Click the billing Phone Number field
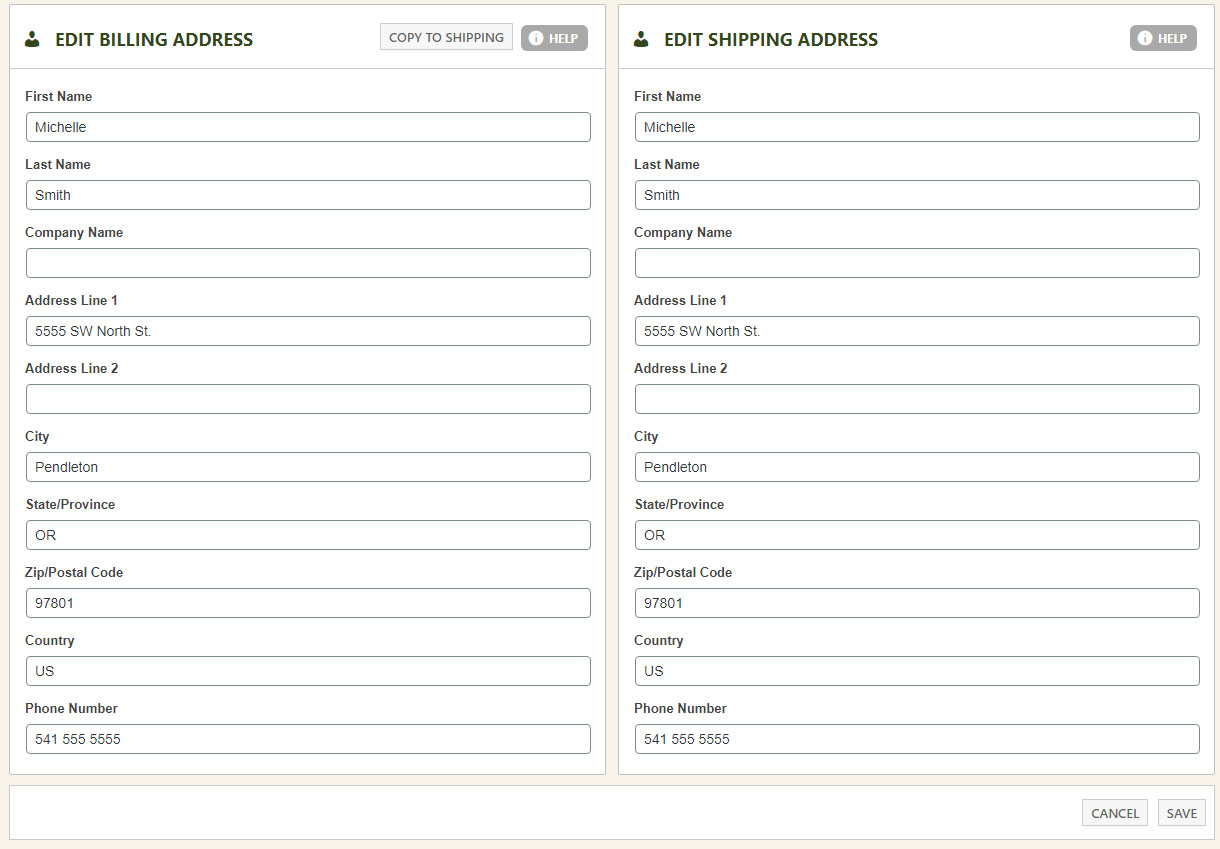The height and width of the screenshot is (849, 1220). (x=308, y=739)
